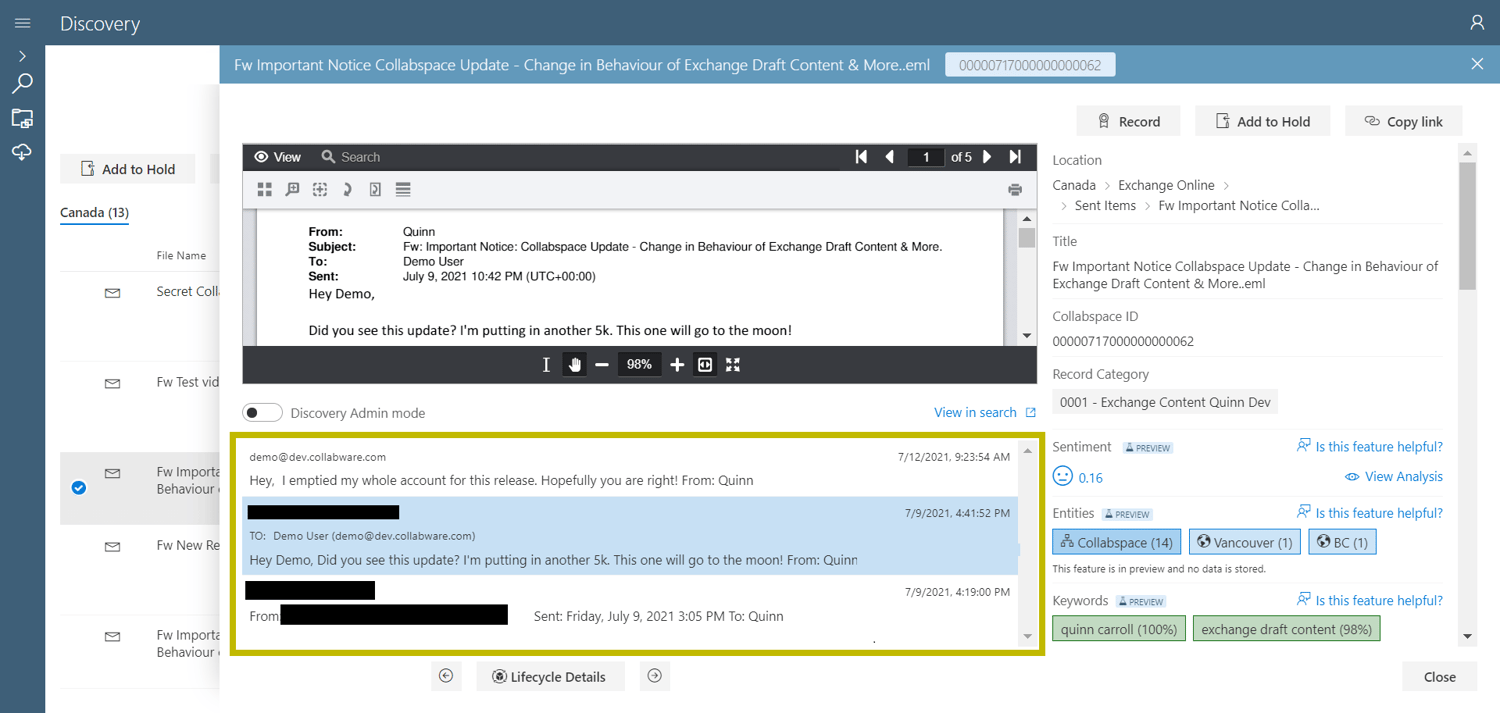Open the Record Category selector
Viewport: 1500px width, 713px height.
click(x=1164, y=401)
